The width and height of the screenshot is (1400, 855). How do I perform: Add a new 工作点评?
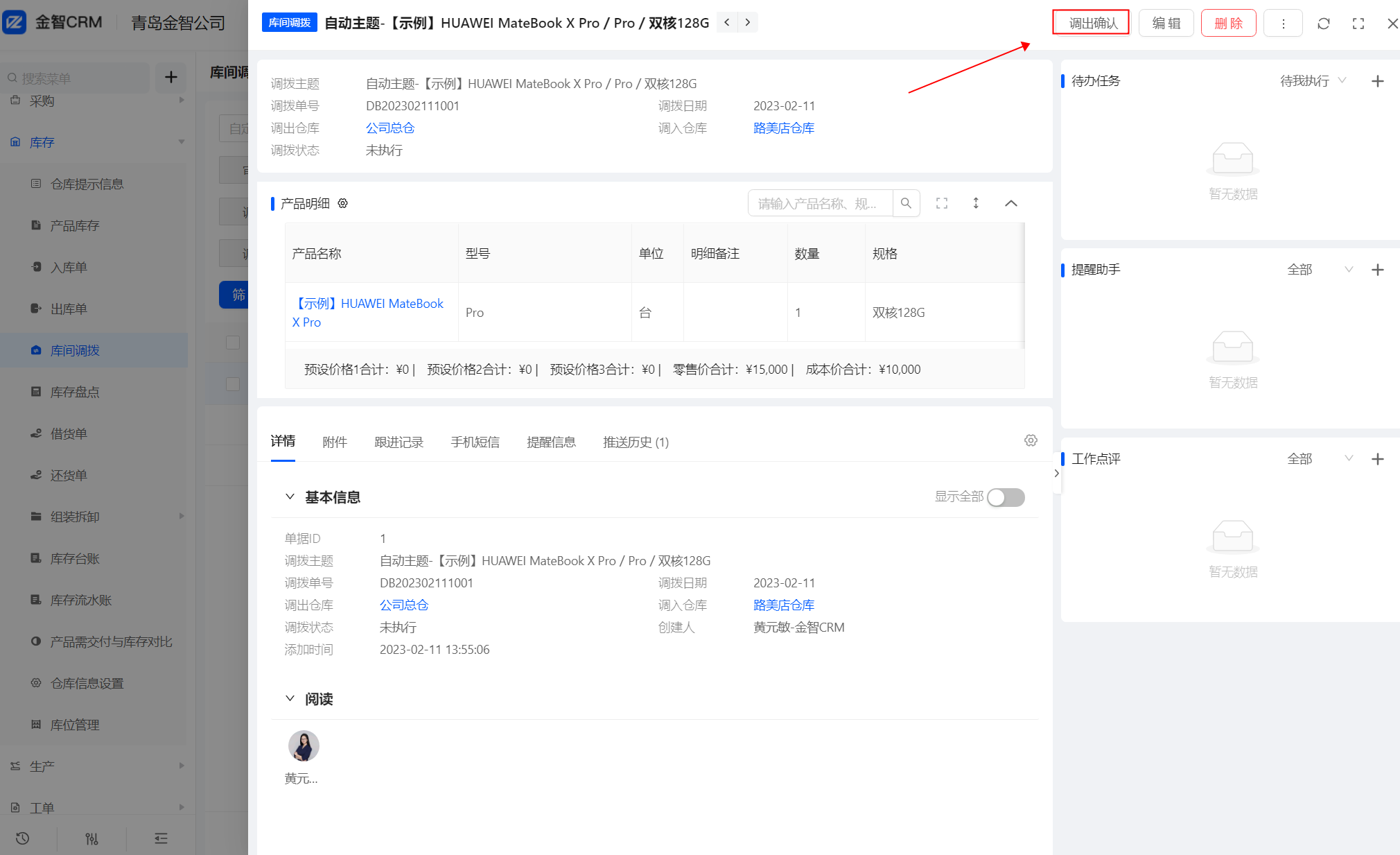pos(1378,459)
